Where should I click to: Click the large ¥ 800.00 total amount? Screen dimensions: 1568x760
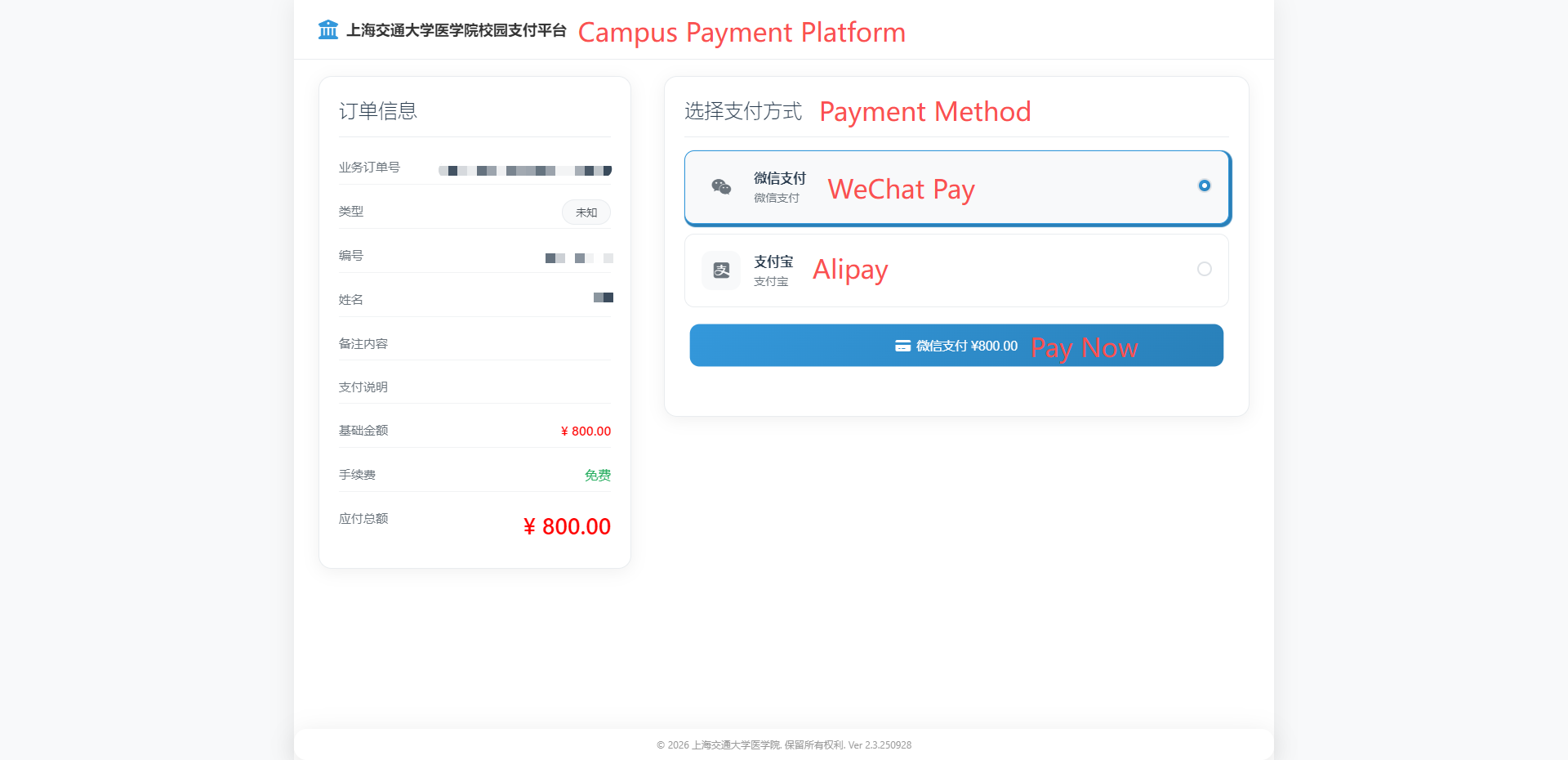pos(567,526)
